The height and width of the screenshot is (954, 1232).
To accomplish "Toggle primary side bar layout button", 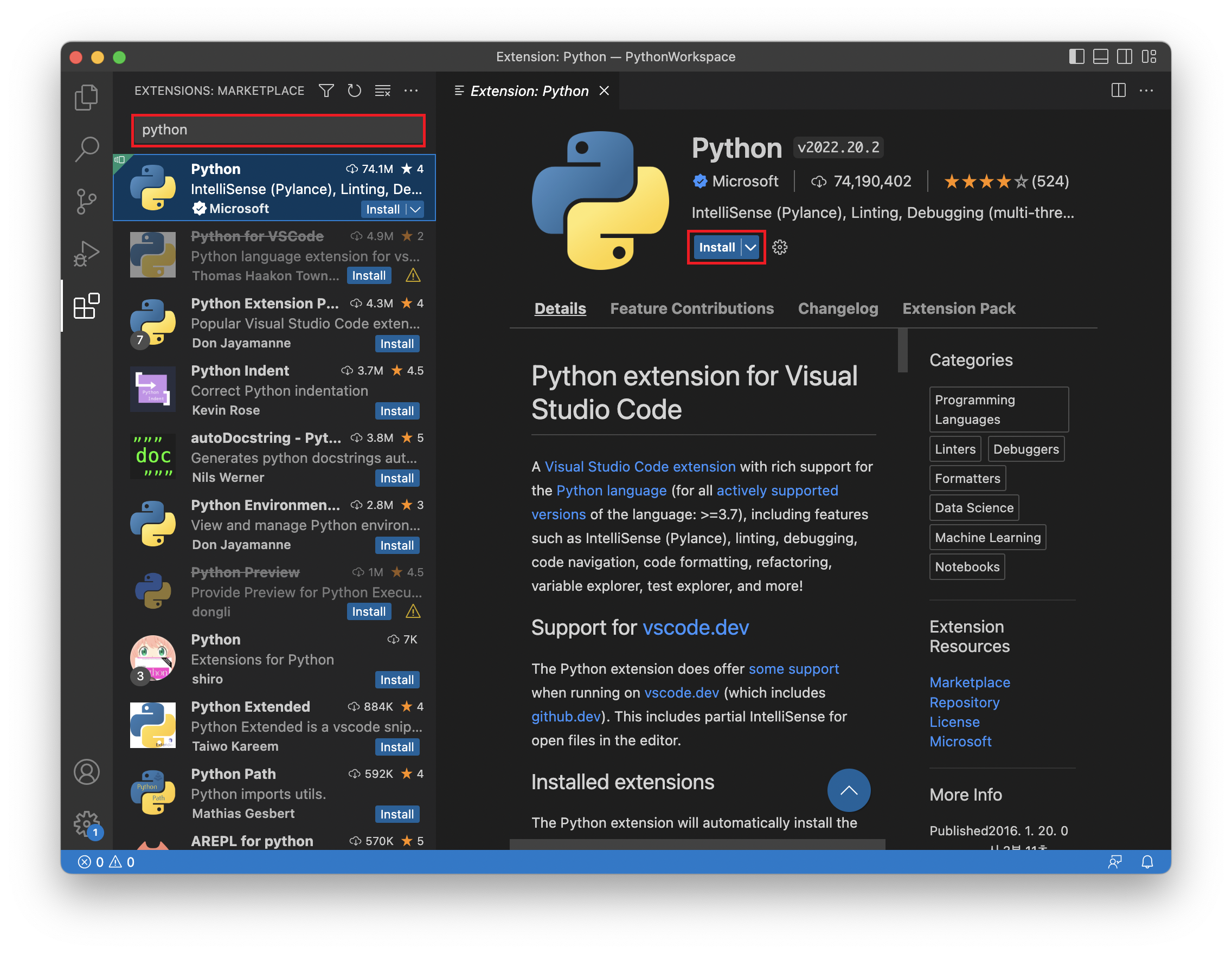I will 1076,56.
